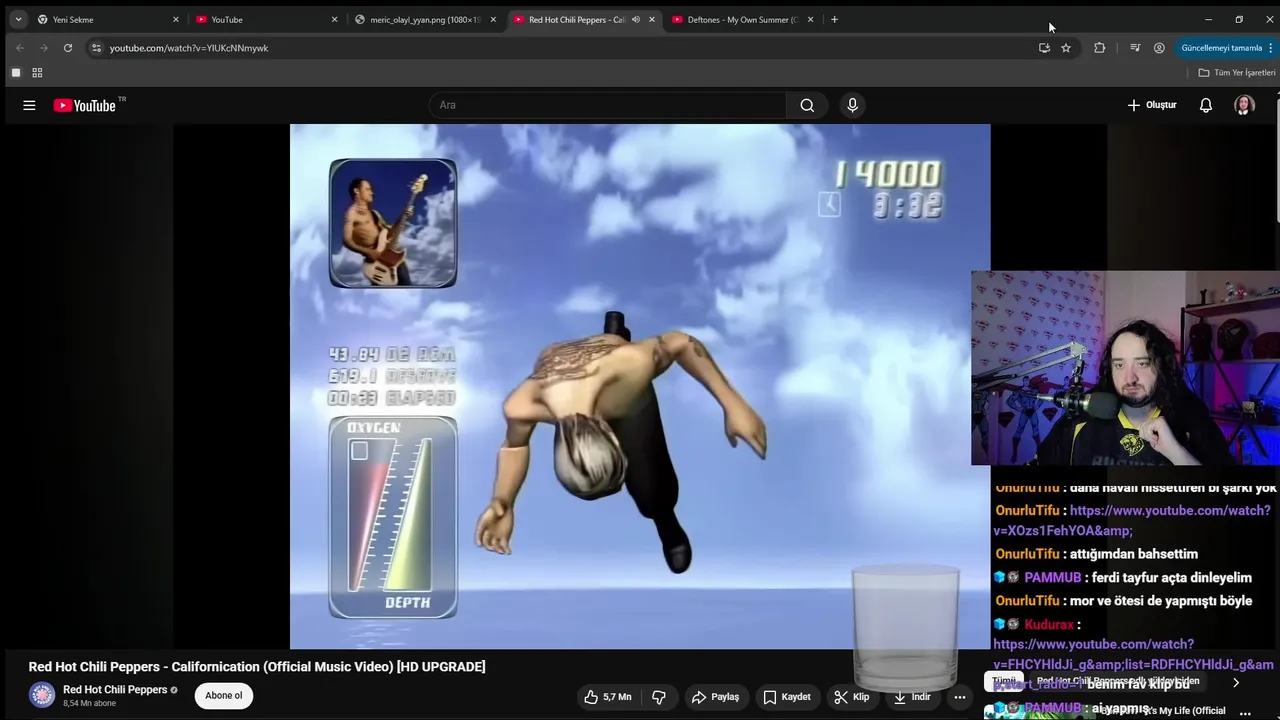Open the extensions puzzle icon

pos(1100,48)
